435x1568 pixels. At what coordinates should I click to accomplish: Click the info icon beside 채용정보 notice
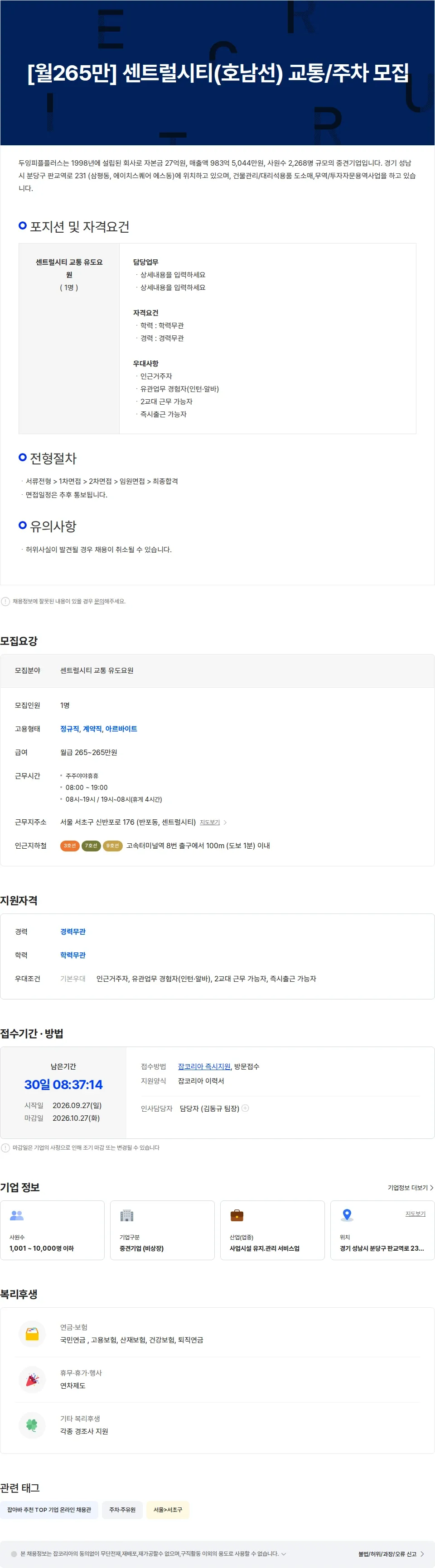tap(5, 602)
